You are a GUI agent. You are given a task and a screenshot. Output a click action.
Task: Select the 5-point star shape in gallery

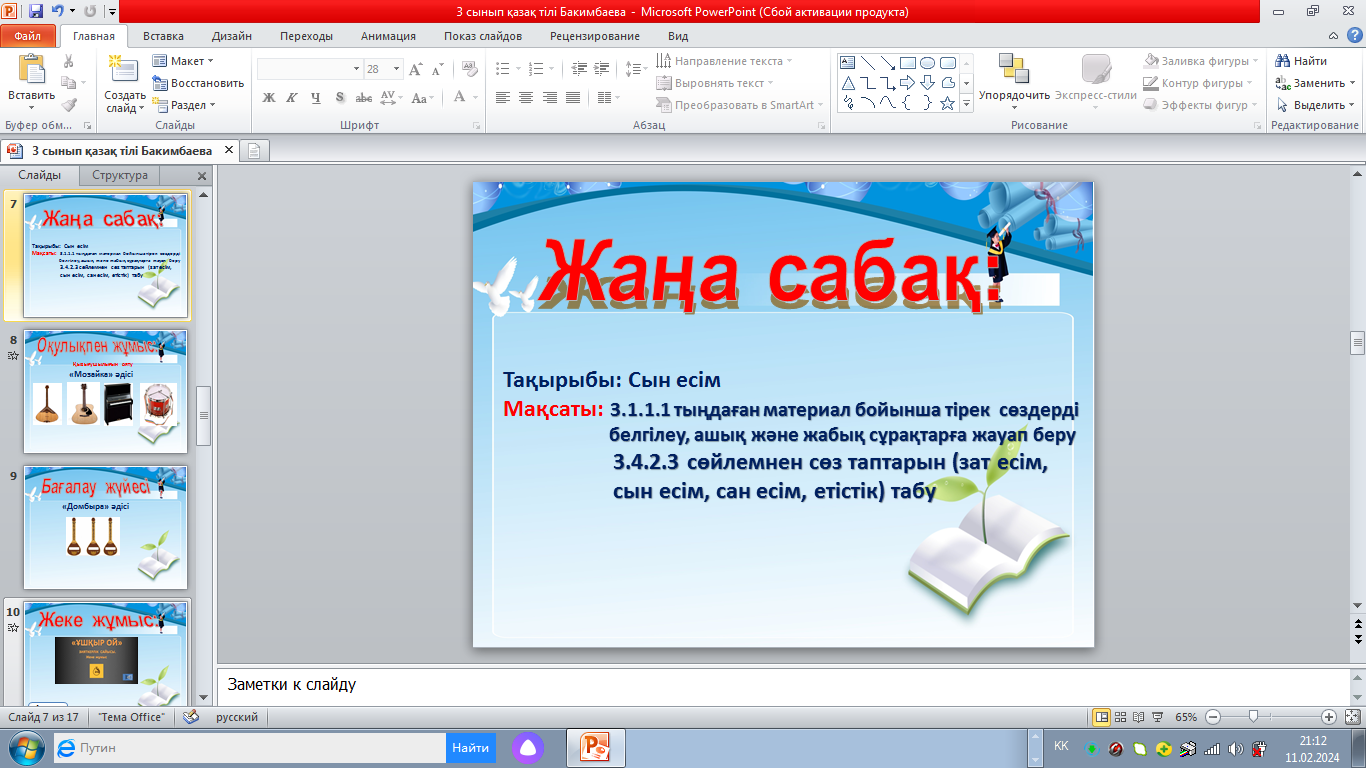pyautogui.click(x=947, y=103)
